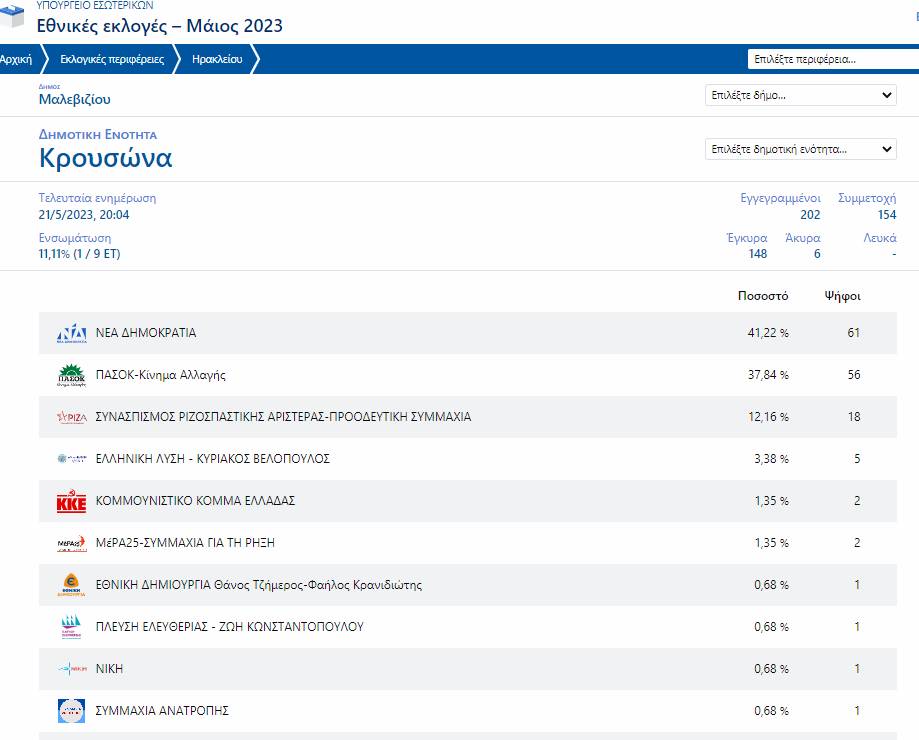Click the ΝΙΚΗ party logo

[72, 669]
